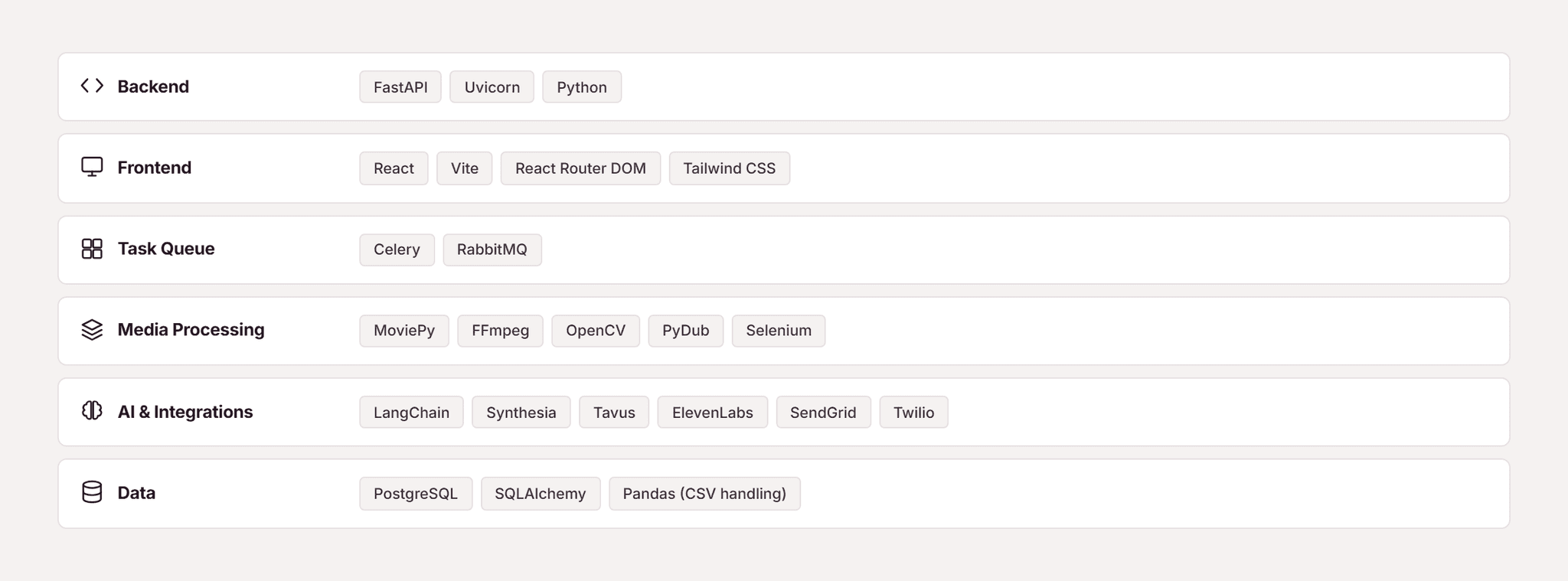
Task: Click the Data heading text
Action: pyautogui.click(x=136, y=493)
